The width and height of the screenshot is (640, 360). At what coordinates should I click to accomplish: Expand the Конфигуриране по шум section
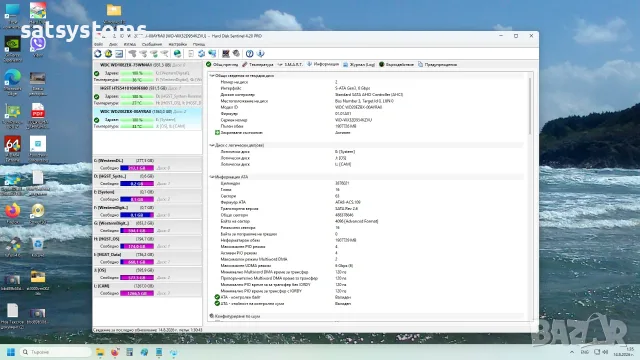(212, 316)
